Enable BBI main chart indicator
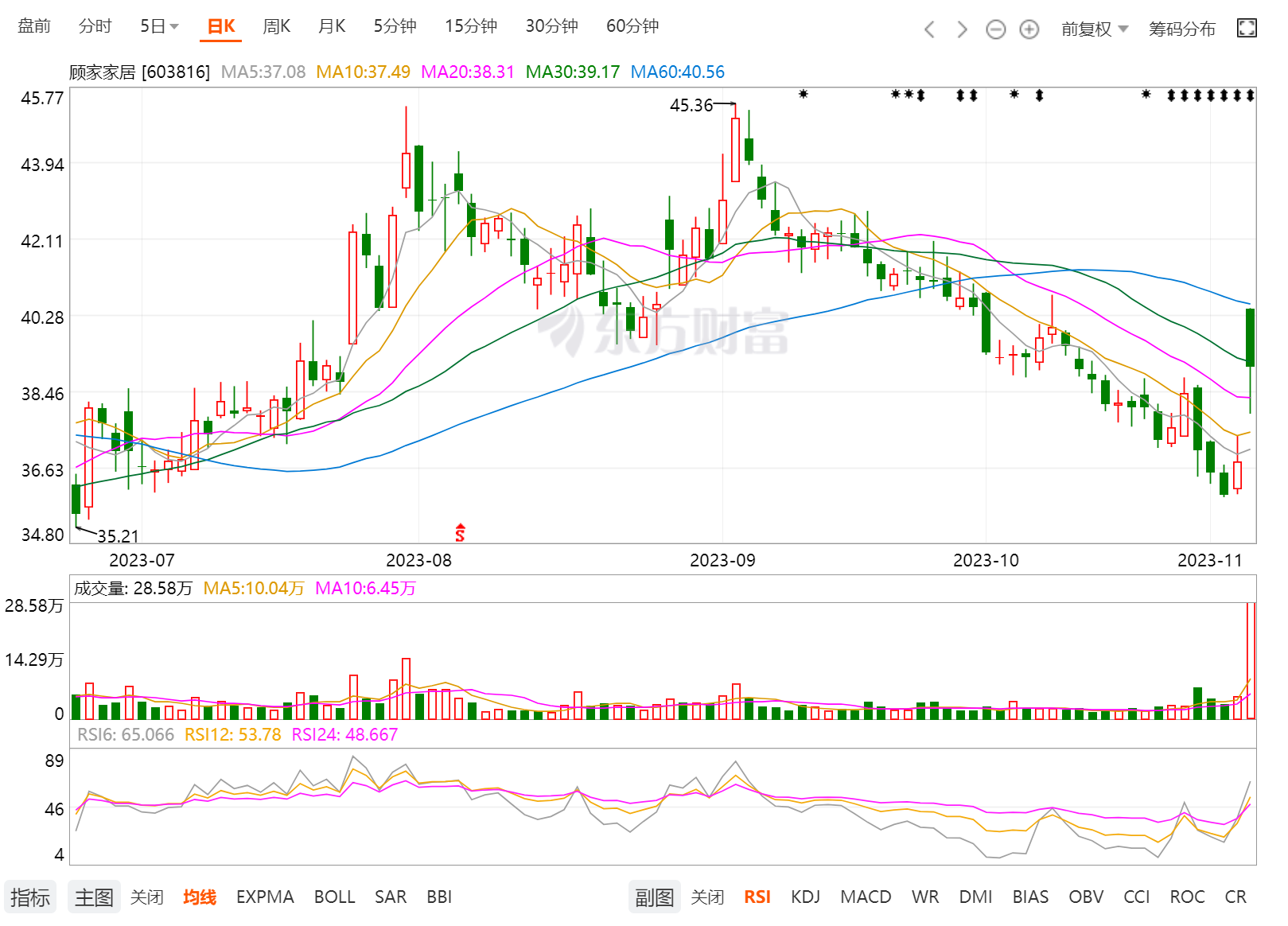 click(439, 897)
